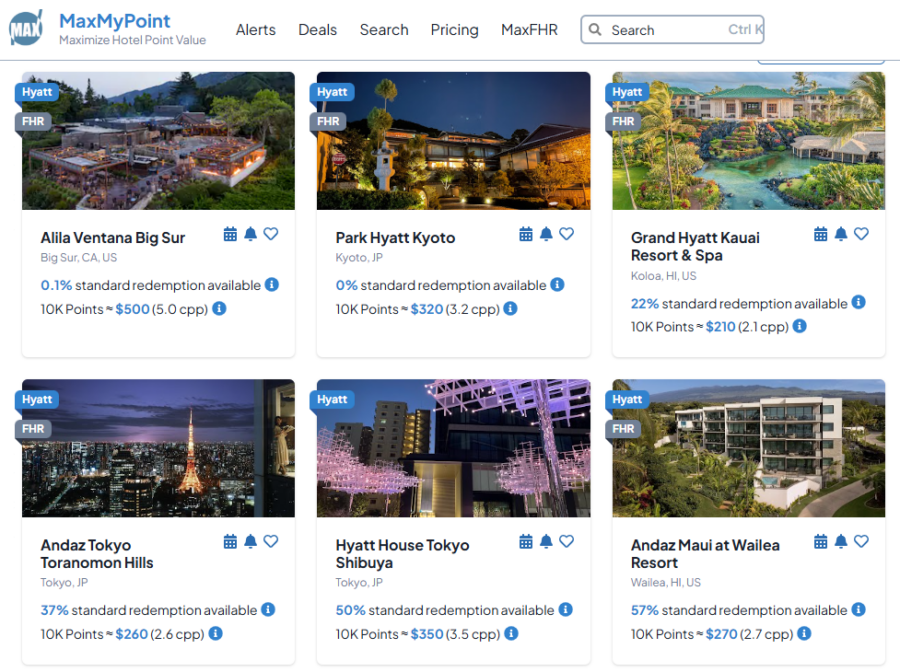Open calendar for Andaz Tokyo Toranomon Hills
The height and width of the screenshot is (672, 900).
pyautogui.click(x=230, y=542)
